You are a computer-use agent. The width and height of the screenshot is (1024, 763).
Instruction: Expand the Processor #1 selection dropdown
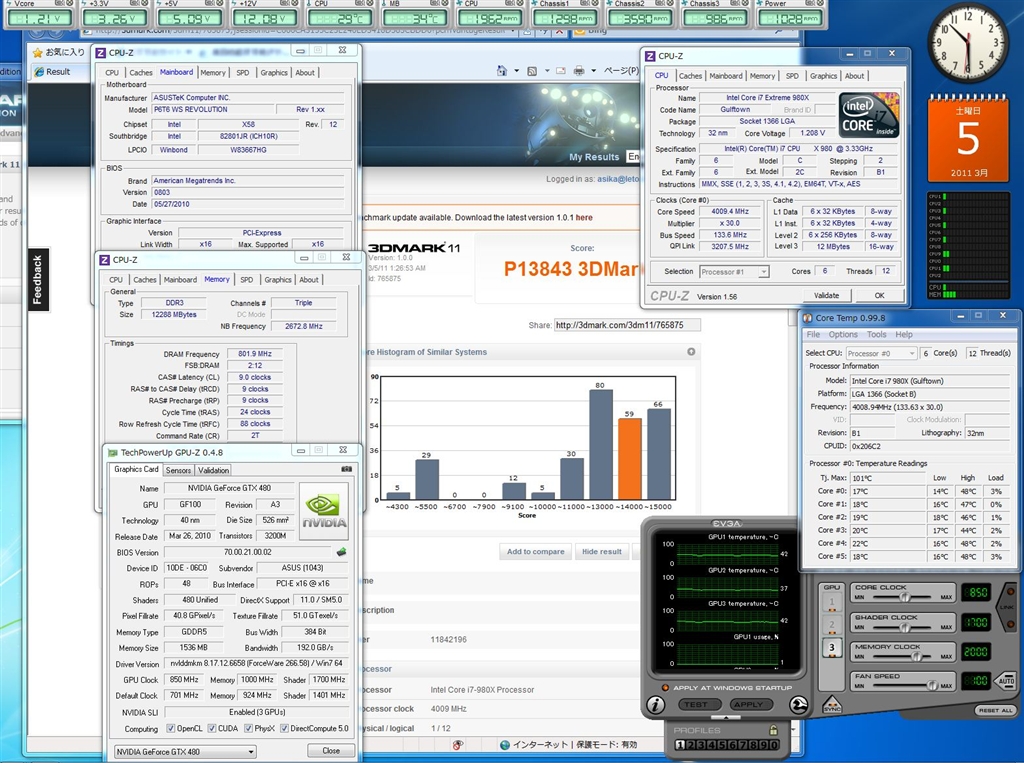[x=734, y=272]
